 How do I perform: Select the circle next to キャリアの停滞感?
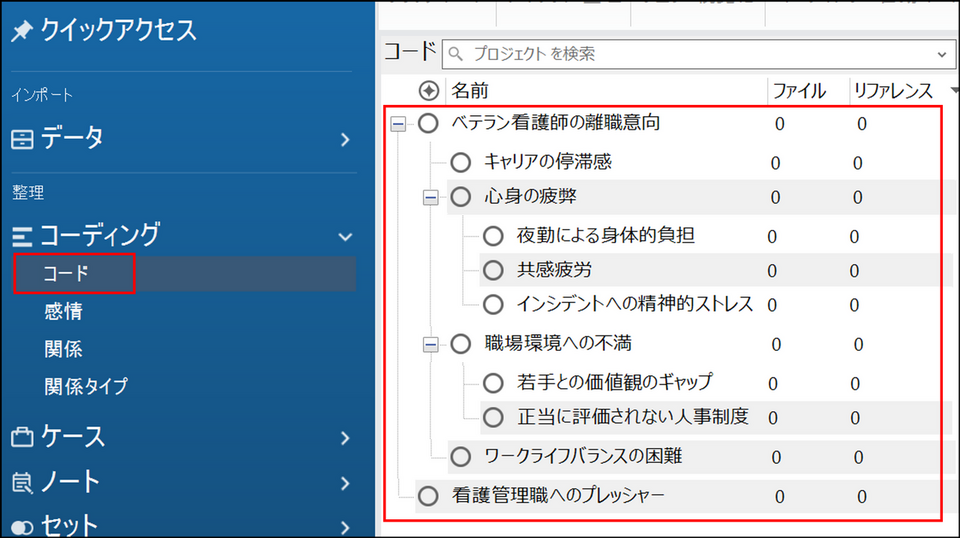coord(460,162)
